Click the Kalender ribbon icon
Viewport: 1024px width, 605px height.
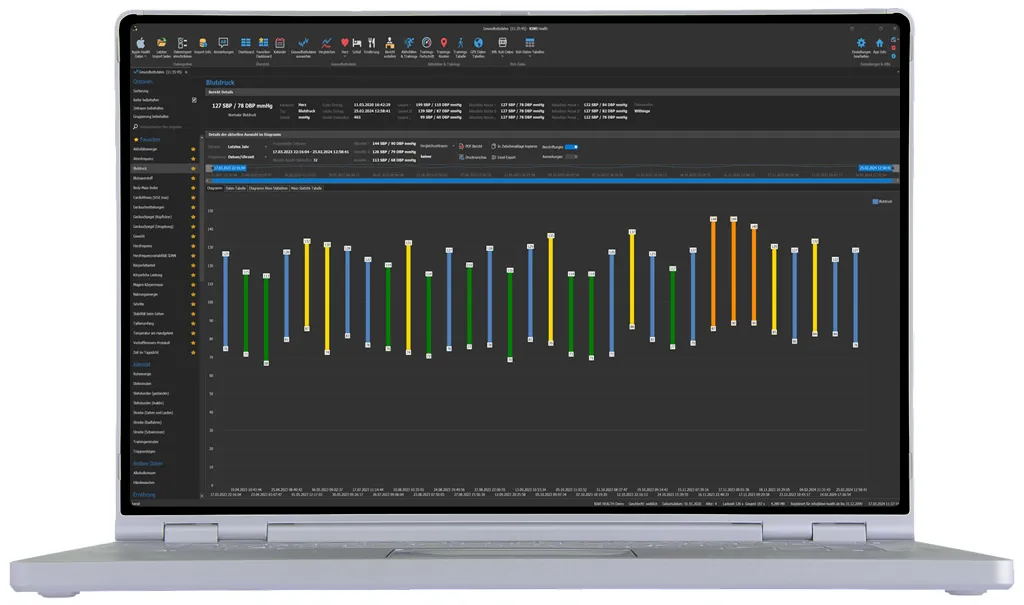point(280,43)
